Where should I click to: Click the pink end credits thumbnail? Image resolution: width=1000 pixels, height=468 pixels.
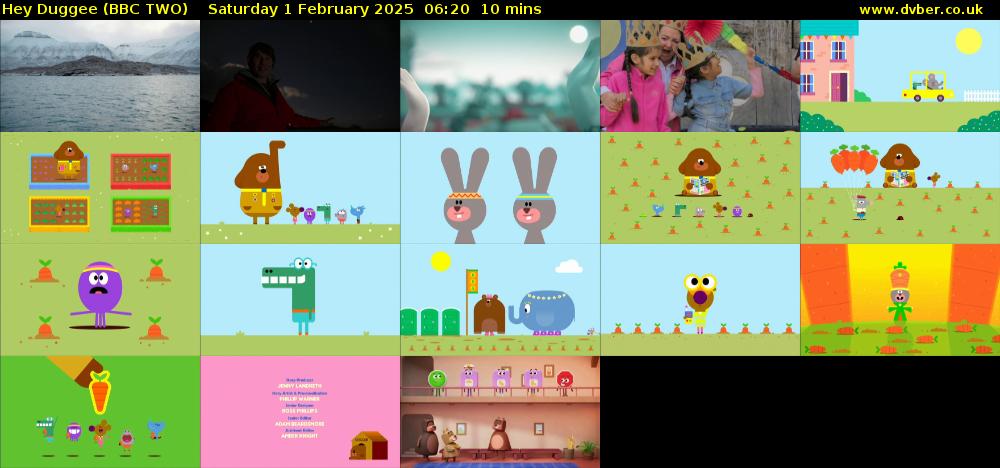(300, 412)
